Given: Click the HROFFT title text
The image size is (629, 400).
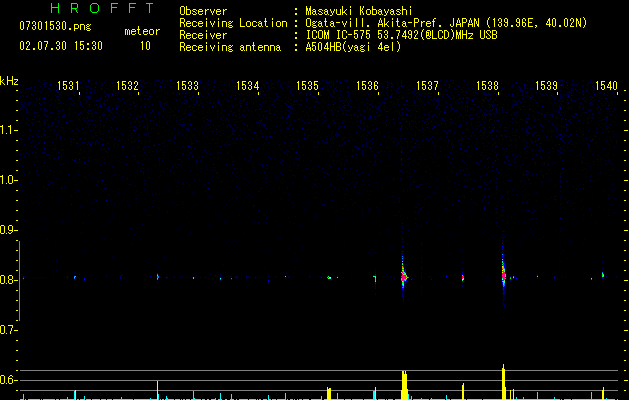Looking at the screenshot, I should [x=102, y=8].
